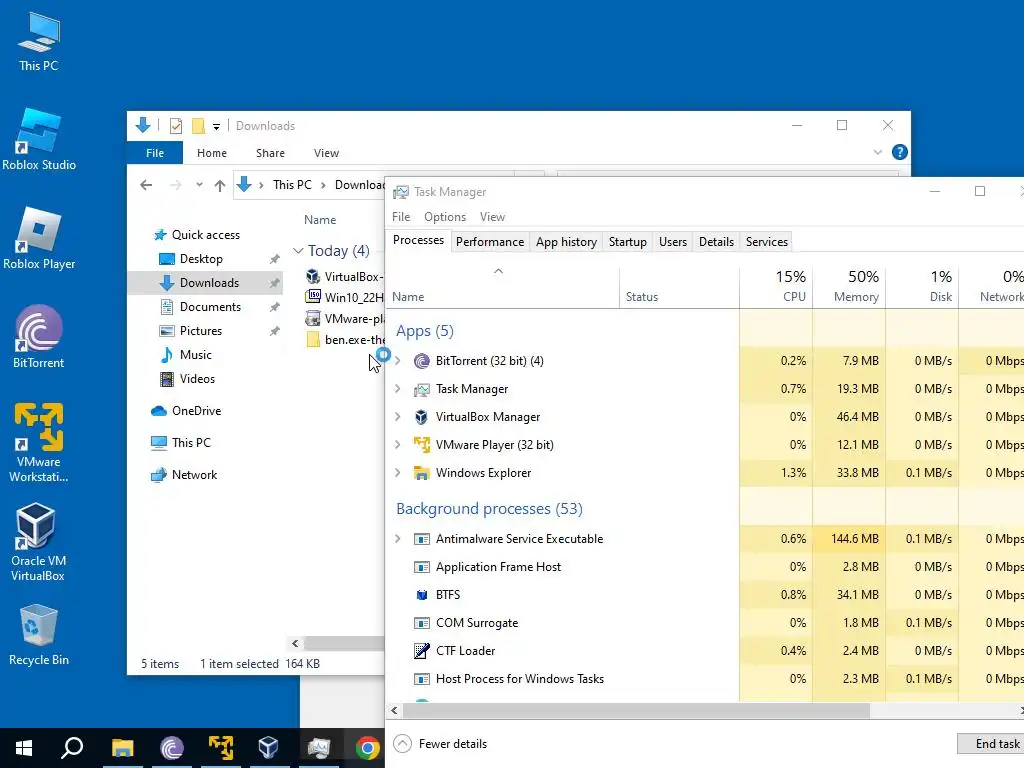Screen dimensions: 1024x768
Task: Select OneDrive in navigation pane
Action: pos(196,411)
